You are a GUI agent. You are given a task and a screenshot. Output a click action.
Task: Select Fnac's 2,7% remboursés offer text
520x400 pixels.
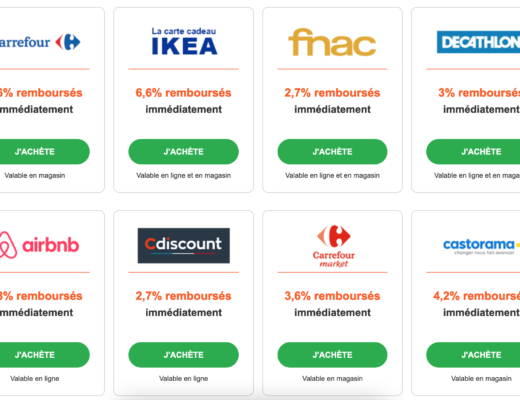click(332, 93)
